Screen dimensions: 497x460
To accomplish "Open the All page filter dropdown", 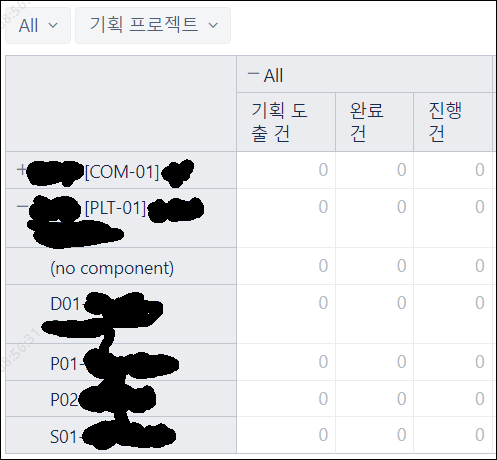I will (38, 26).
